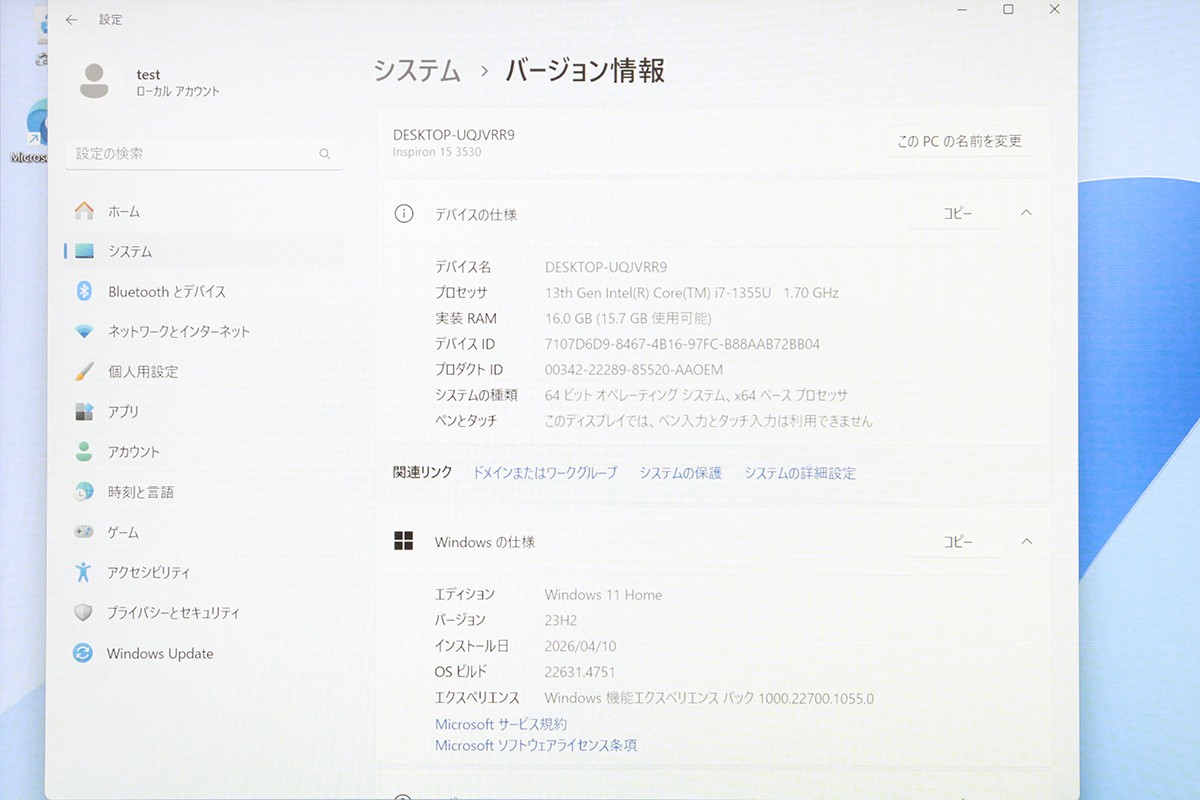Open the プライバシーとセキュリティ shield icon
The width and height of the screenshot is (1200, 800).
point(84,612)
